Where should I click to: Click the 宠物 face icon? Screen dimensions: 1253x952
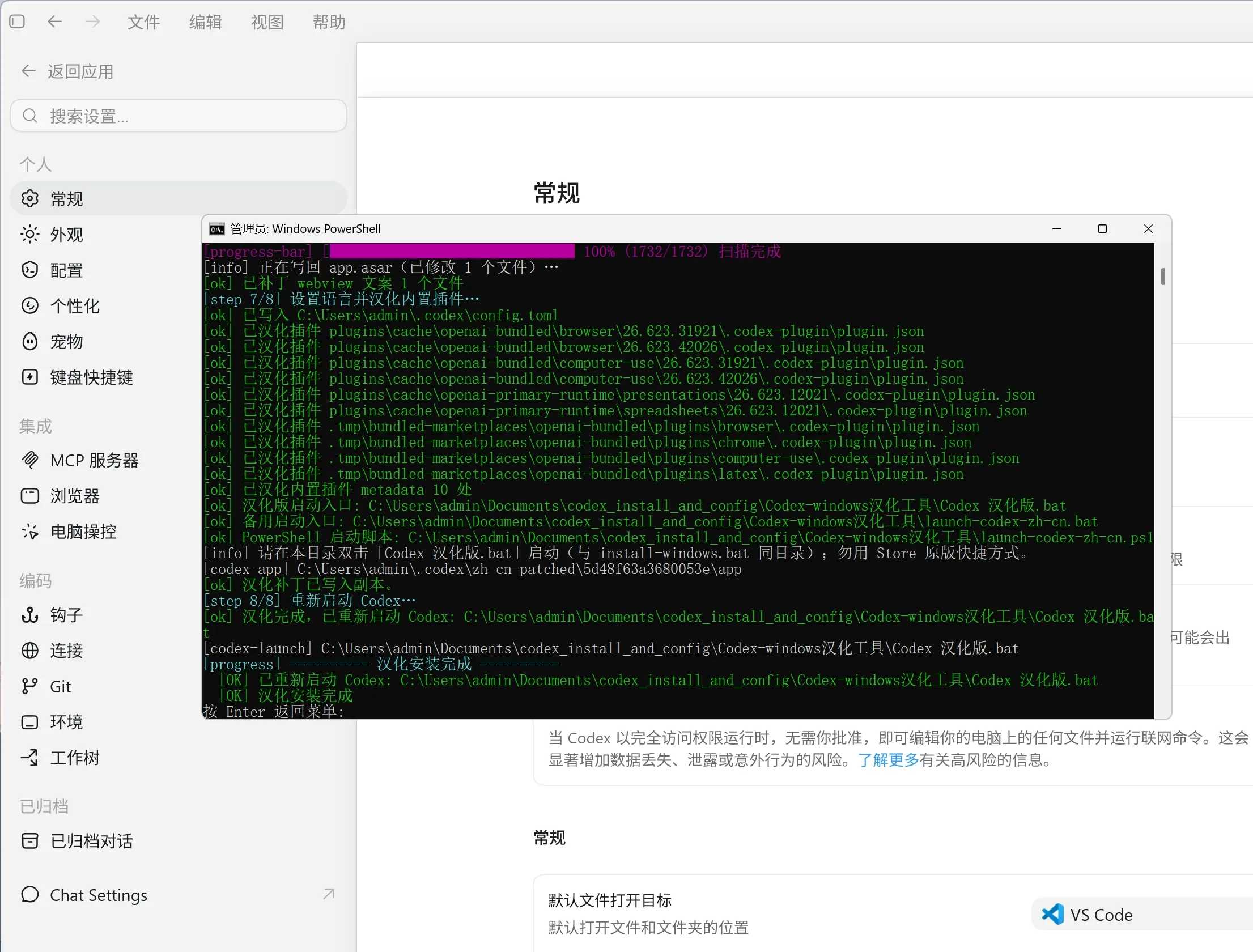click(29, 341)
